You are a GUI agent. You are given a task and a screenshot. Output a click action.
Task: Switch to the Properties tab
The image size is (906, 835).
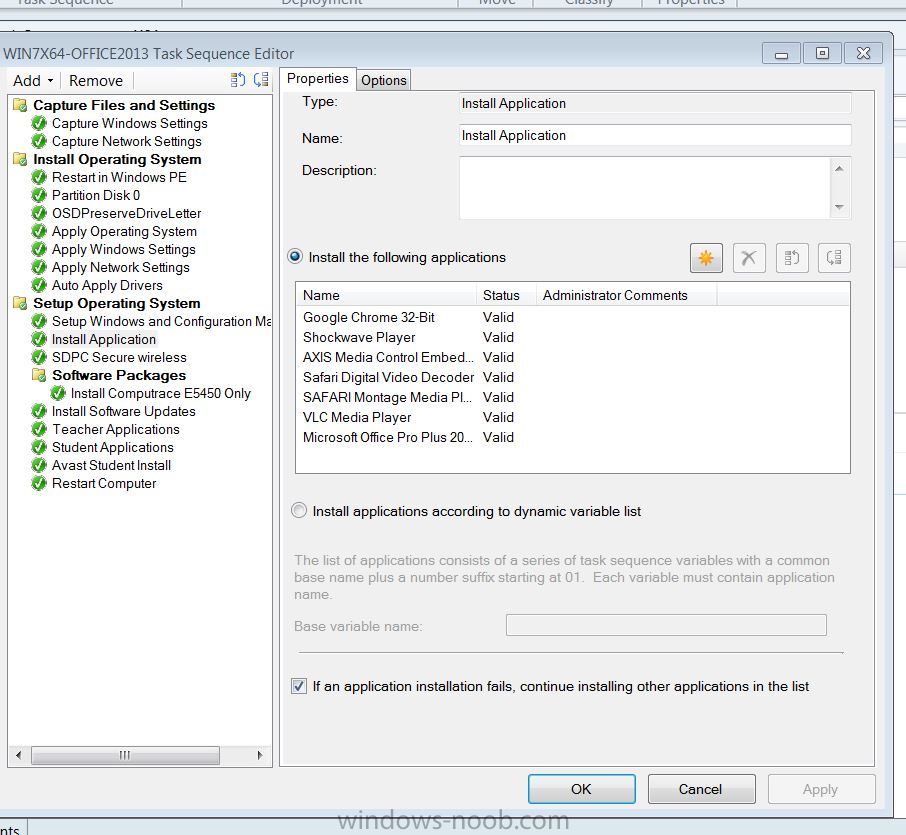point(318,79)
